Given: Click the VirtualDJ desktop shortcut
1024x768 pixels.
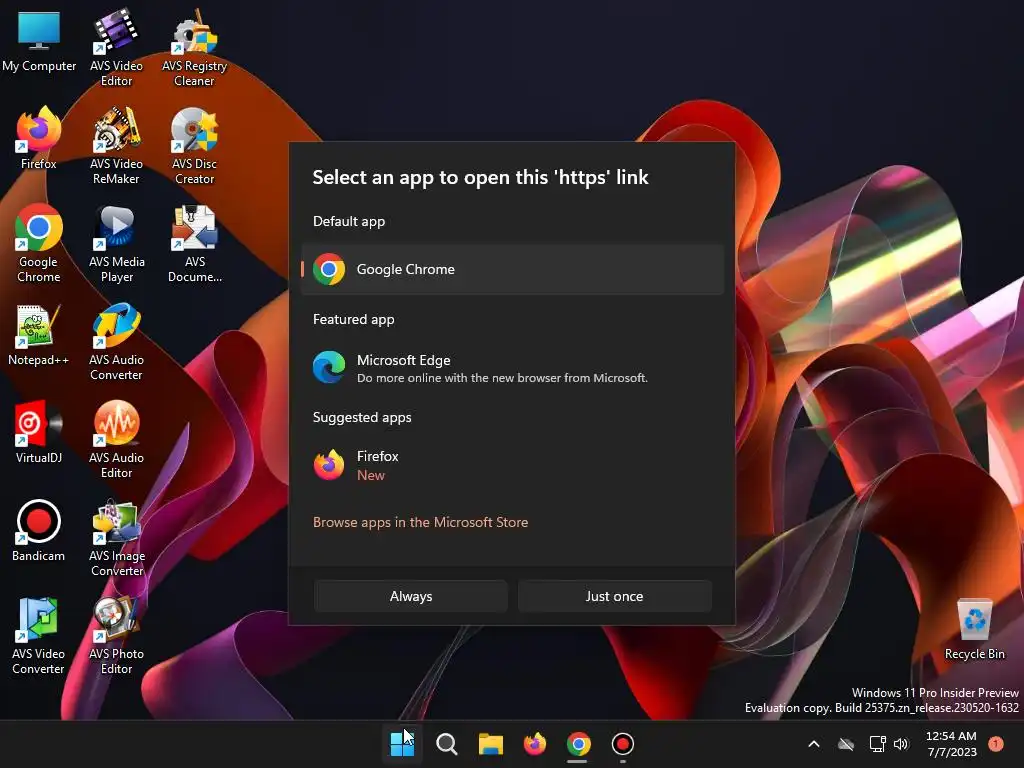Looking at the screenshot, I should (x=39, y=433).
